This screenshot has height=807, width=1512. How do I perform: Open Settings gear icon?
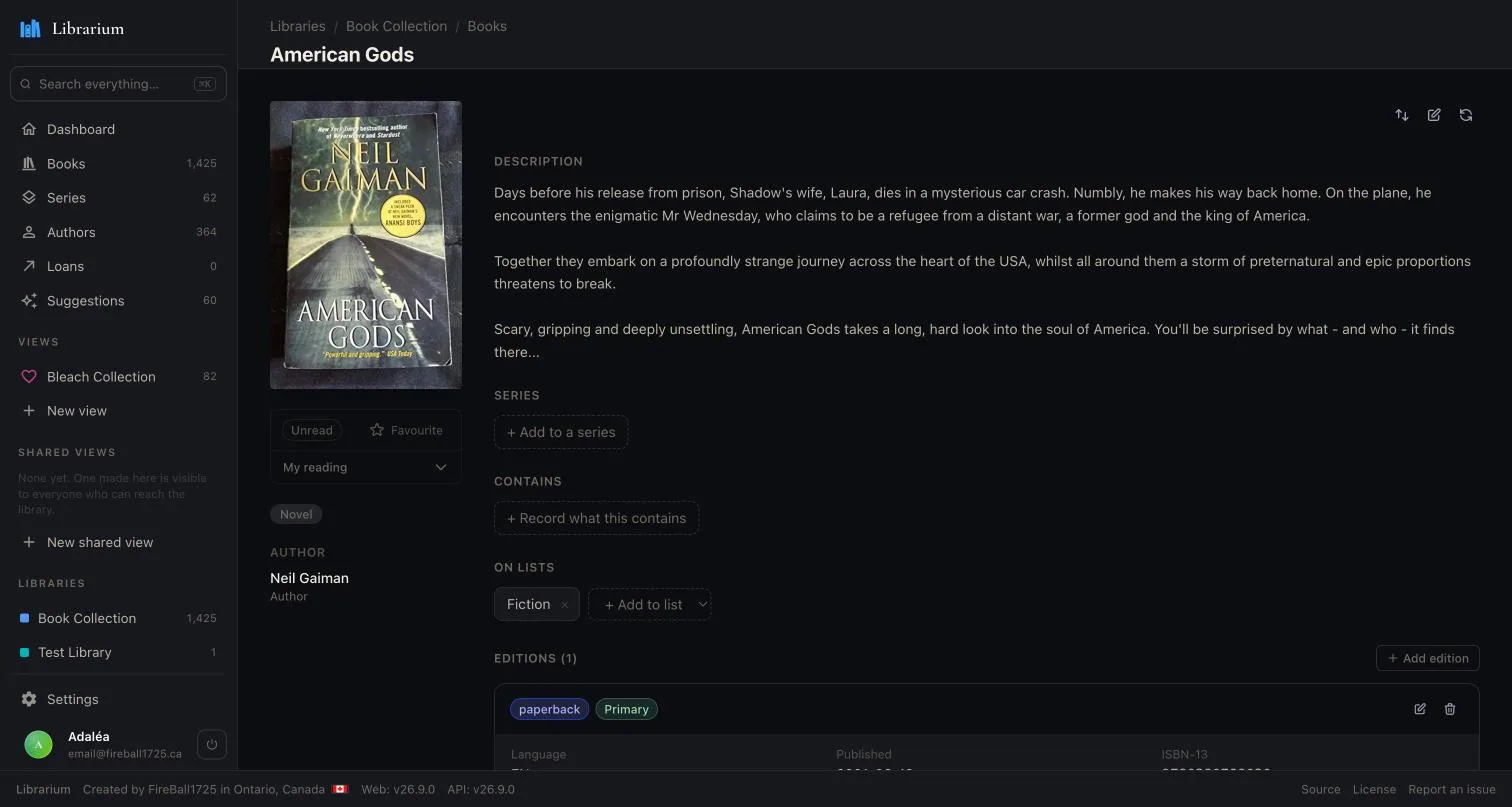(x=29, y=699)
